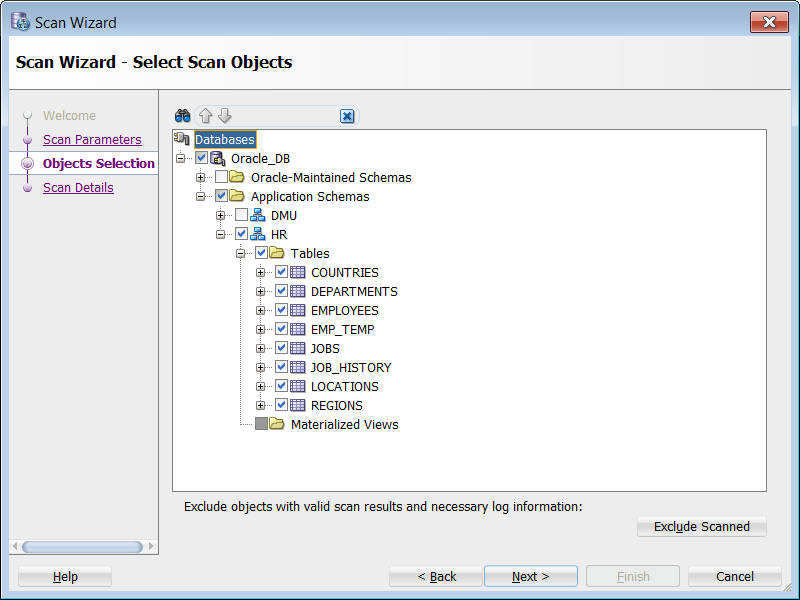Open Help for the wizard
This screenshot has width=800, height=600.
tap(65, 576)
